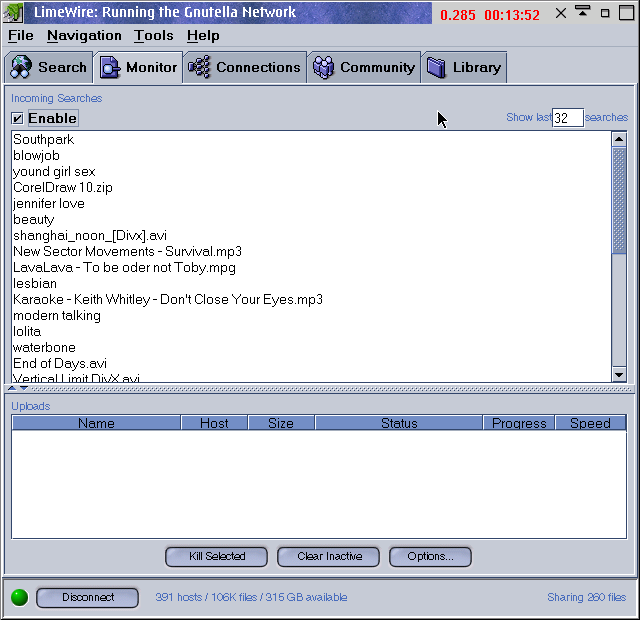The width and height of the screenshot is (640, 620).
Task: Click the Library book icon
Action: (436, 67)
